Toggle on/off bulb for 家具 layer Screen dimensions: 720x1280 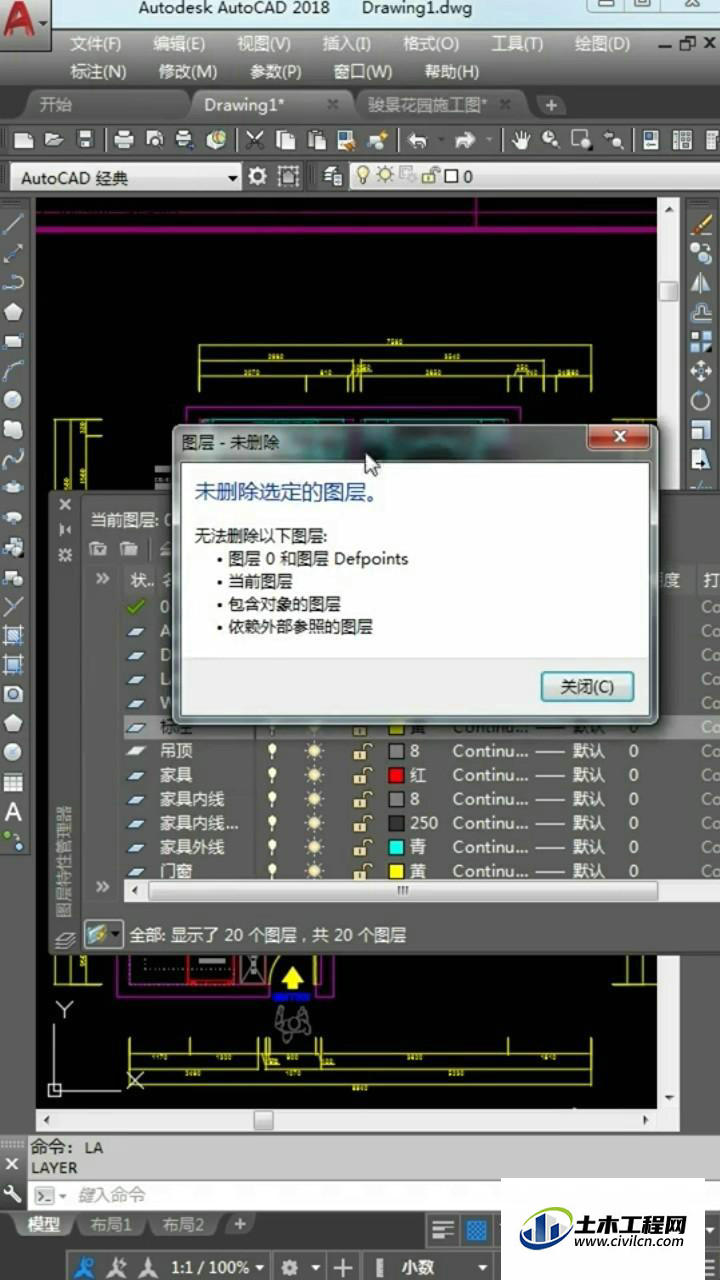(x=271, y=775)
